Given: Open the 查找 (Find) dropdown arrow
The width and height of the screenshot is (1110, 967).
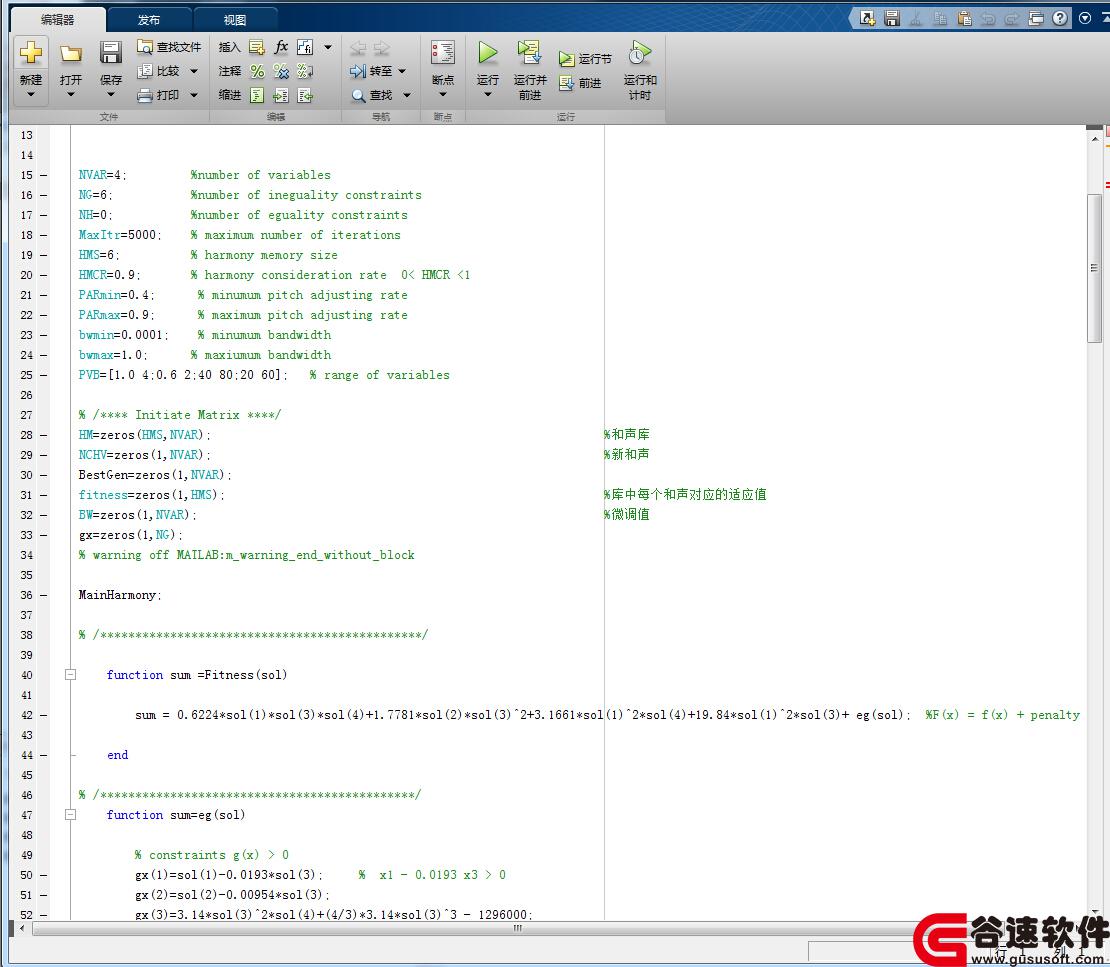Looking at the screenshot, I should [407, 95].
